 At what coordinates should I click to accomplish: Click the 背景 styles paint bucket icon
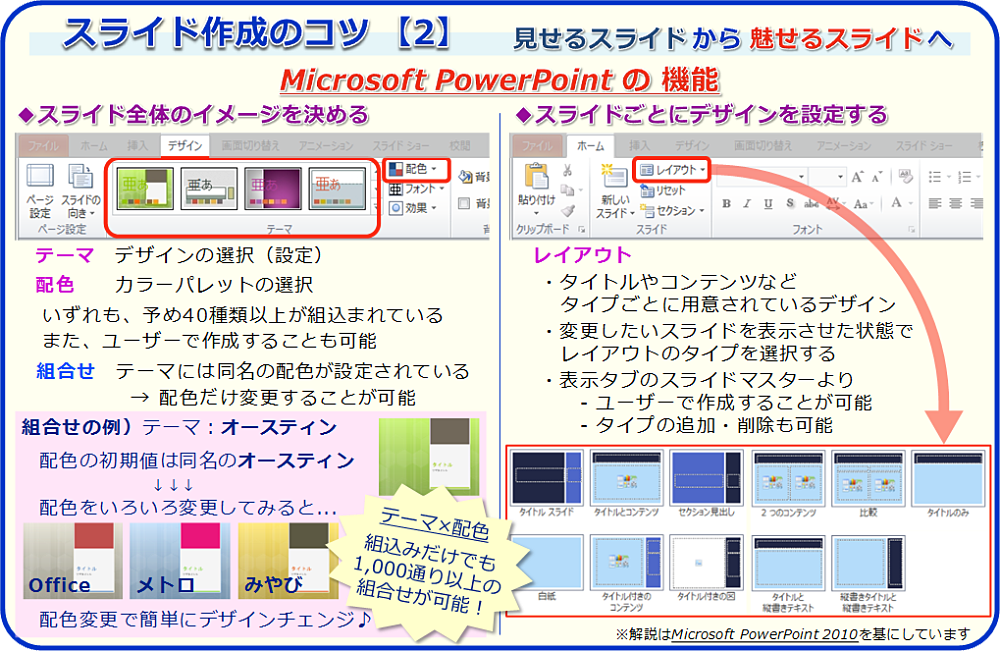coord(466,177)
